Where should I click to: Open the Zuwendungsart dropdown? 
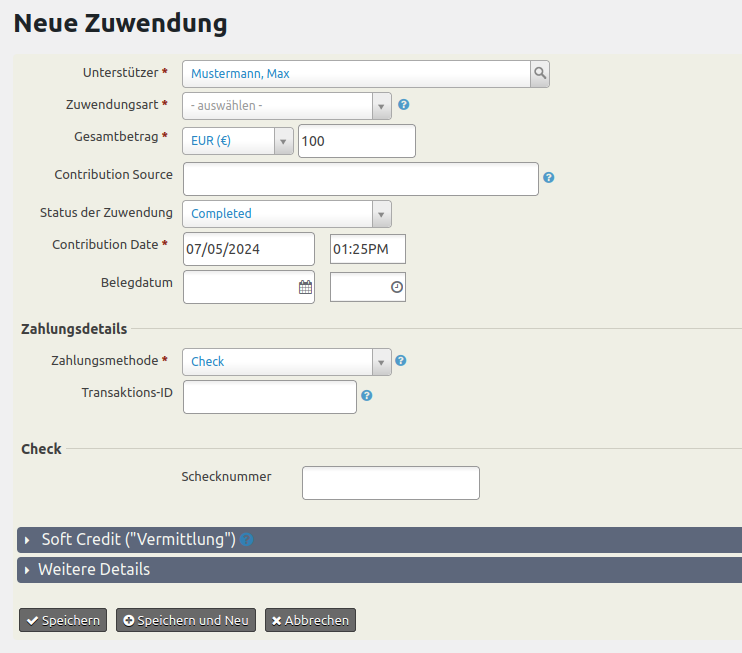coord(287,106)
